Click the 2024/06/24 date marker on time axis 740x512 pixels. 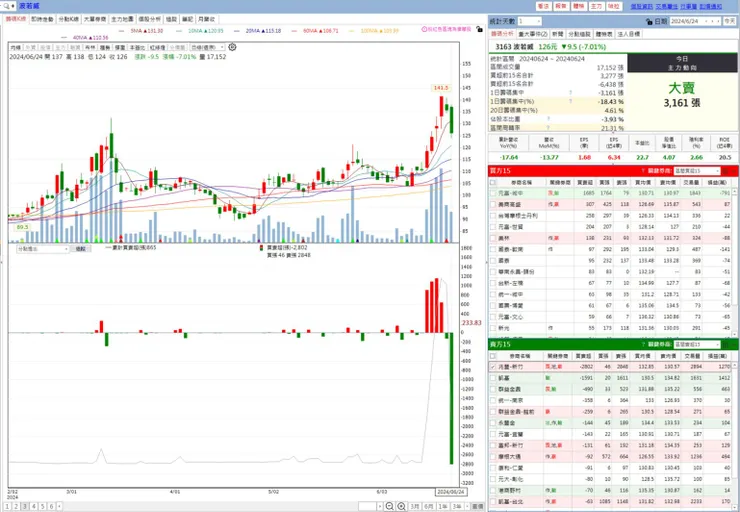coord(451,492)
